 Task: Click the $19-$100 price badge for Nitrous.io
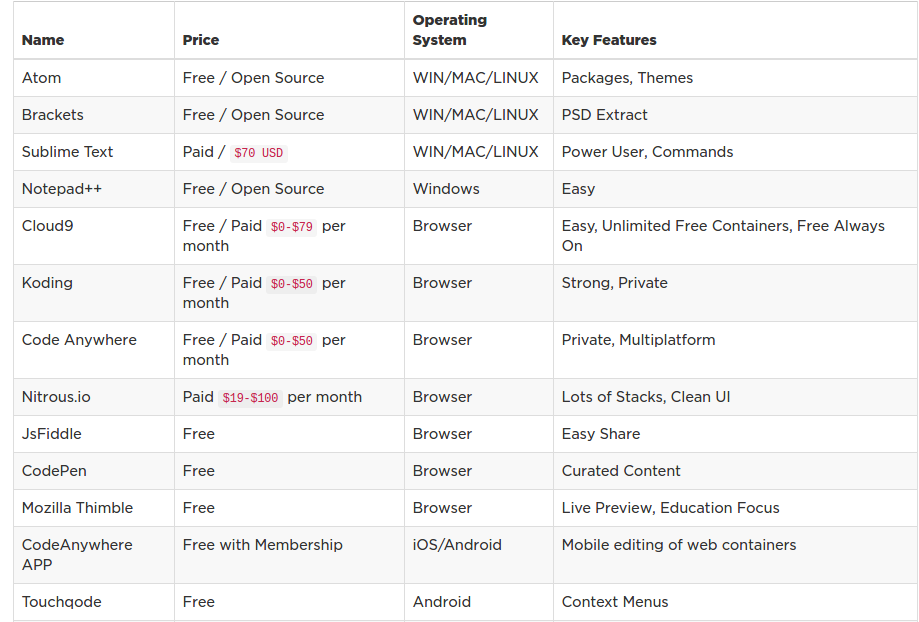250,398
